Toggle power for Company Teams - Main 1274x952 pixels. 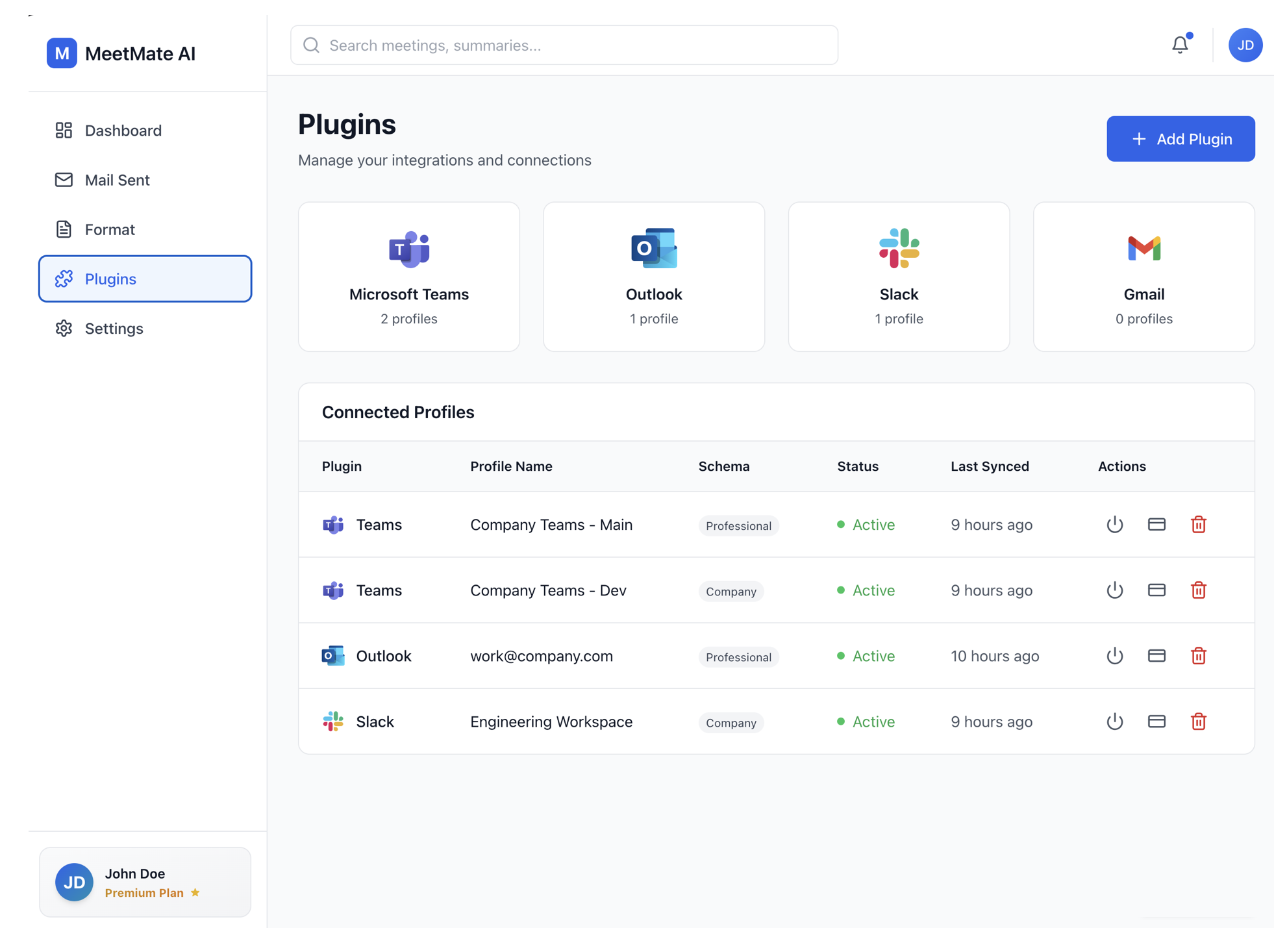tap(1114, 524)
